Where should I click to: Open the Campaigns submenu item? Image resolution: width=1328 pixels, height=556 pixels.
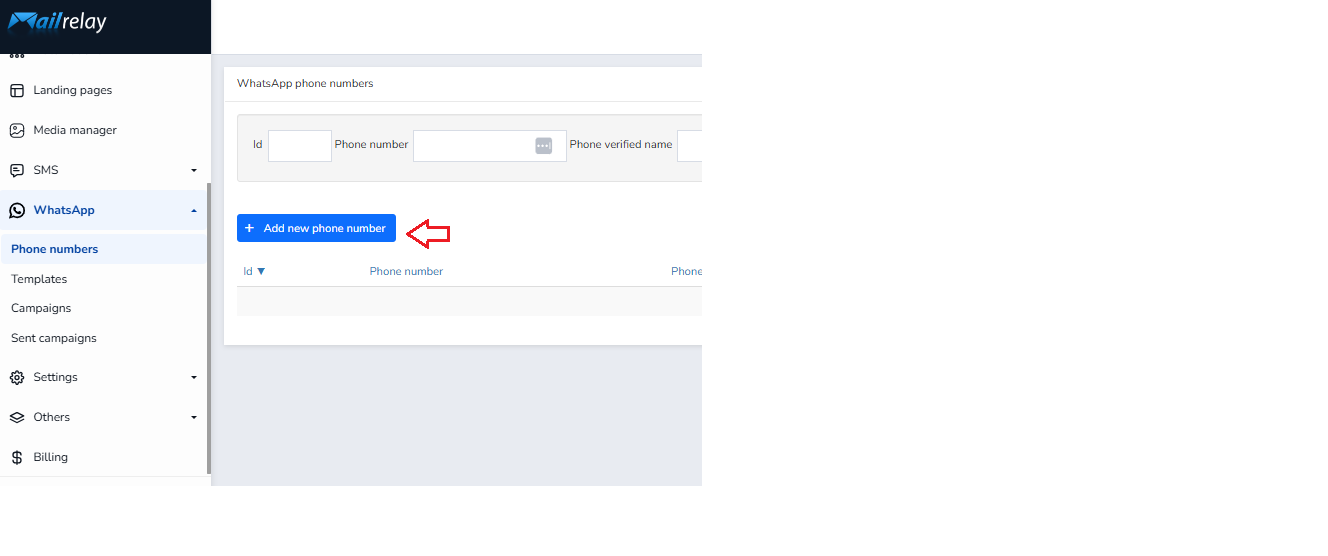[x=41, y=308]
